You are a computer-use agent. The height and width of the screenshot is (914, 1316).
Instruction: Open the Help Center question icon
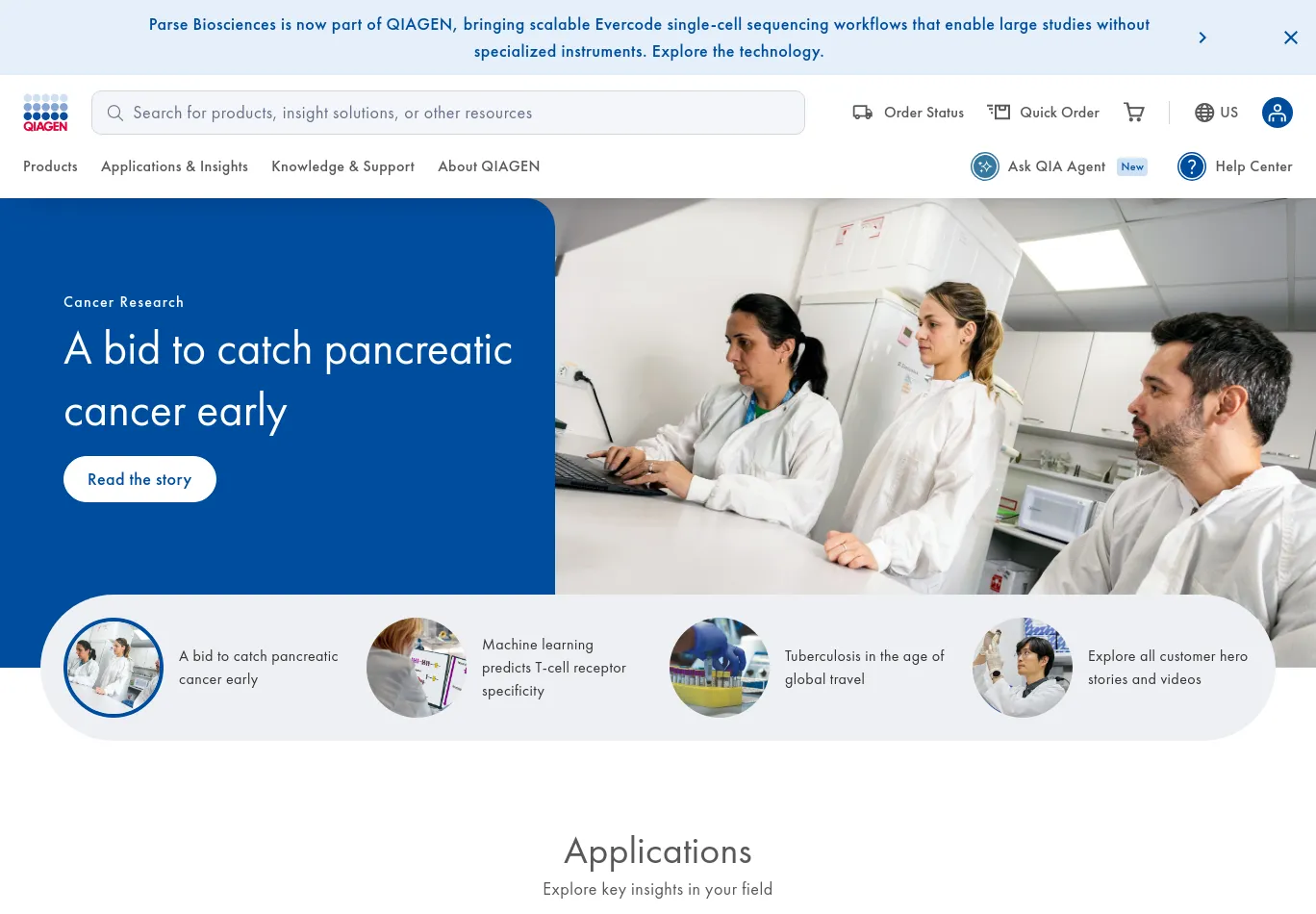coord(1192,166)
